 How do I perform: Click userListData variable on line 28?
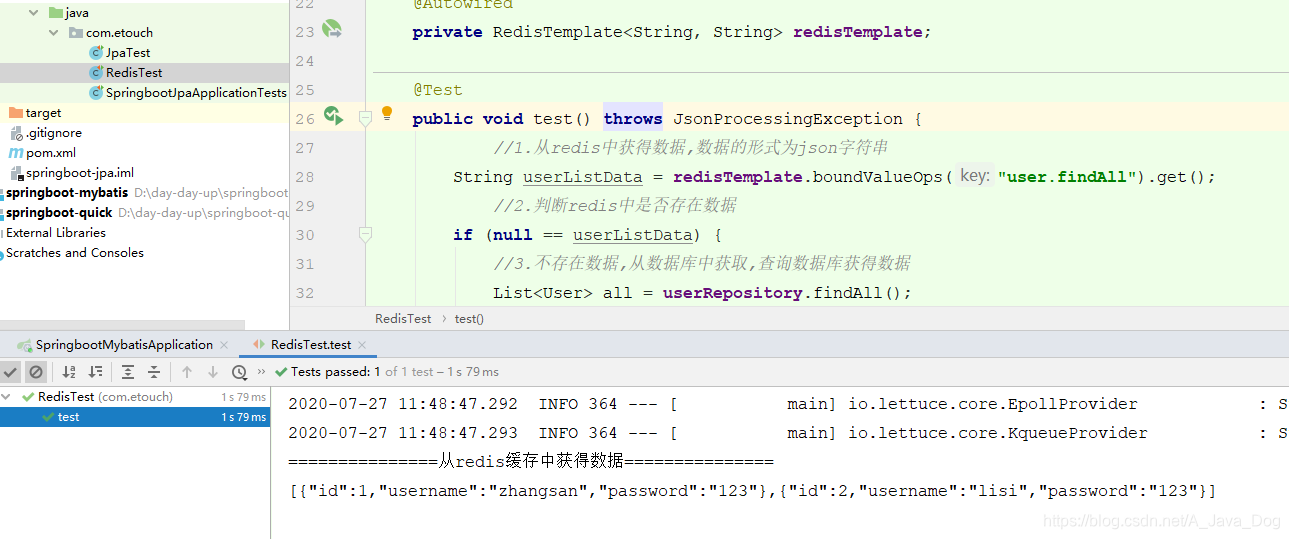[582, 177]
